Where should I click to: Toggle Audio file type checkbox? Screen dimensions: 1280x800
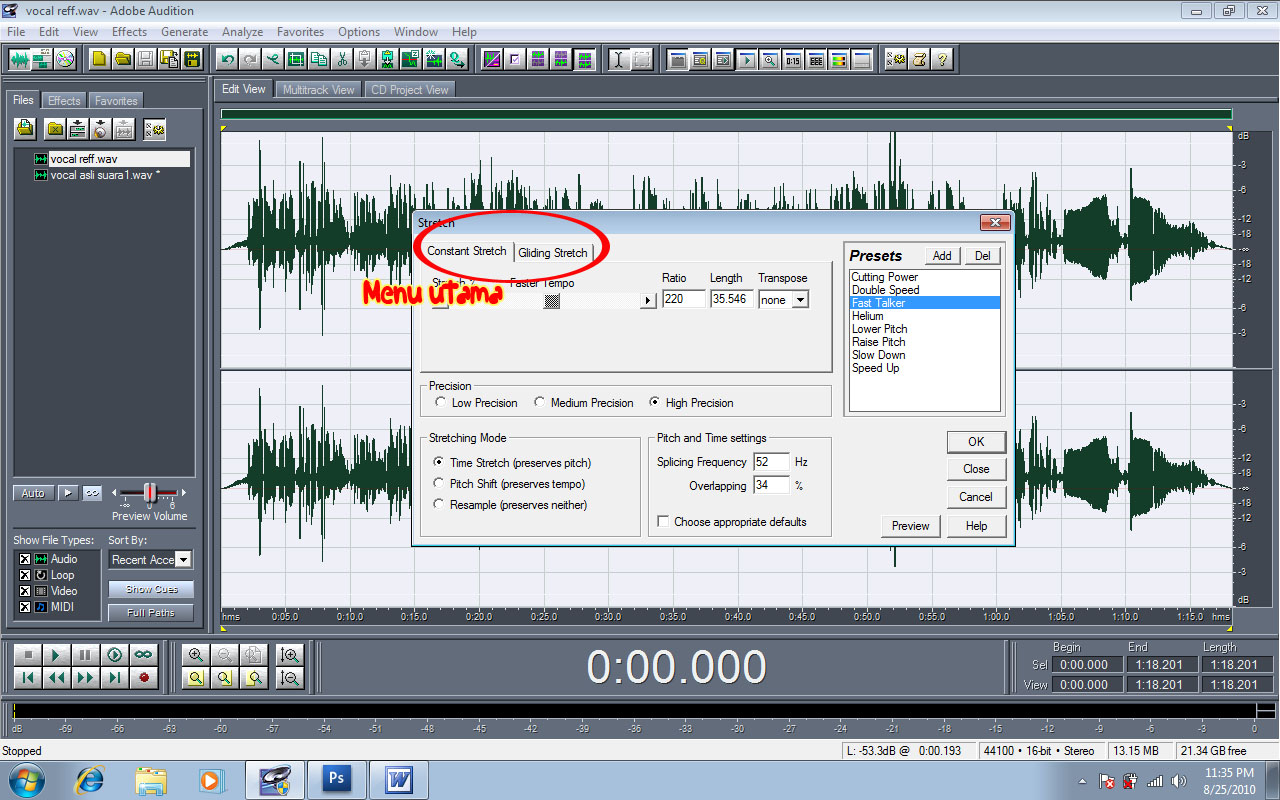pyautogui.click(x=25, y=559)
